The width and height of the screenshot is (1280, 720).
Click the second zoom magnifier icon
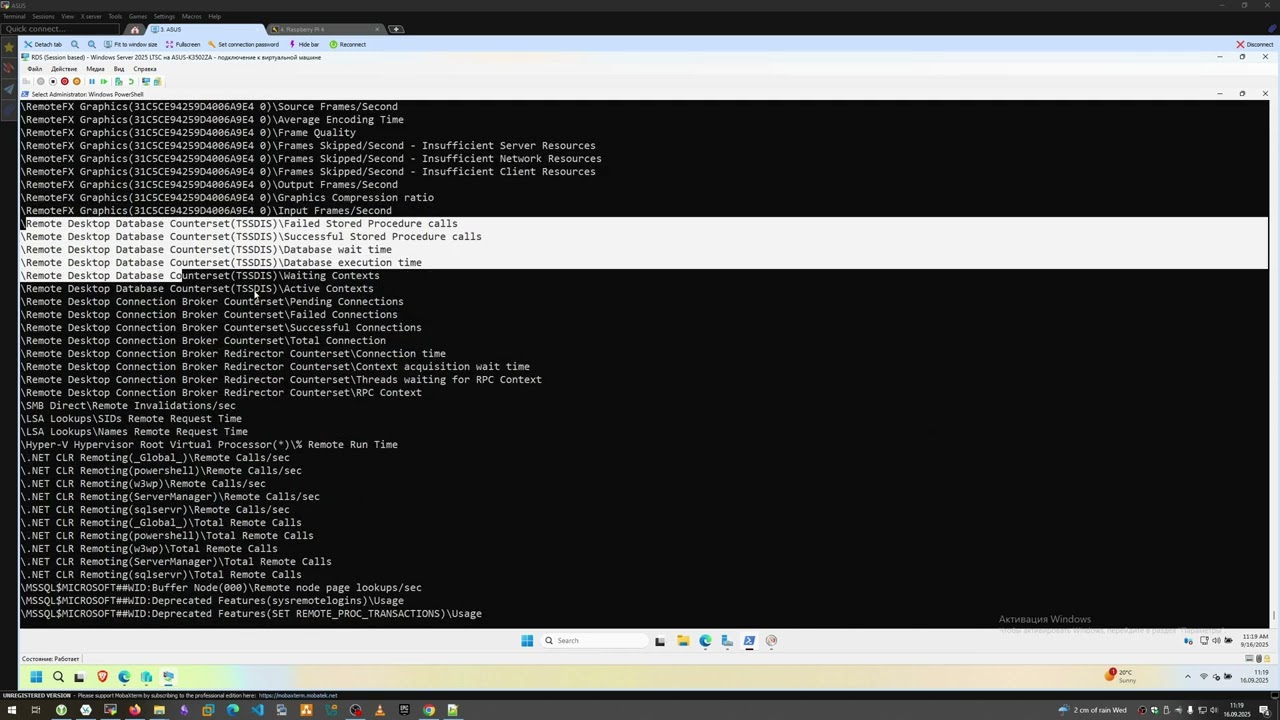(92, 44)
